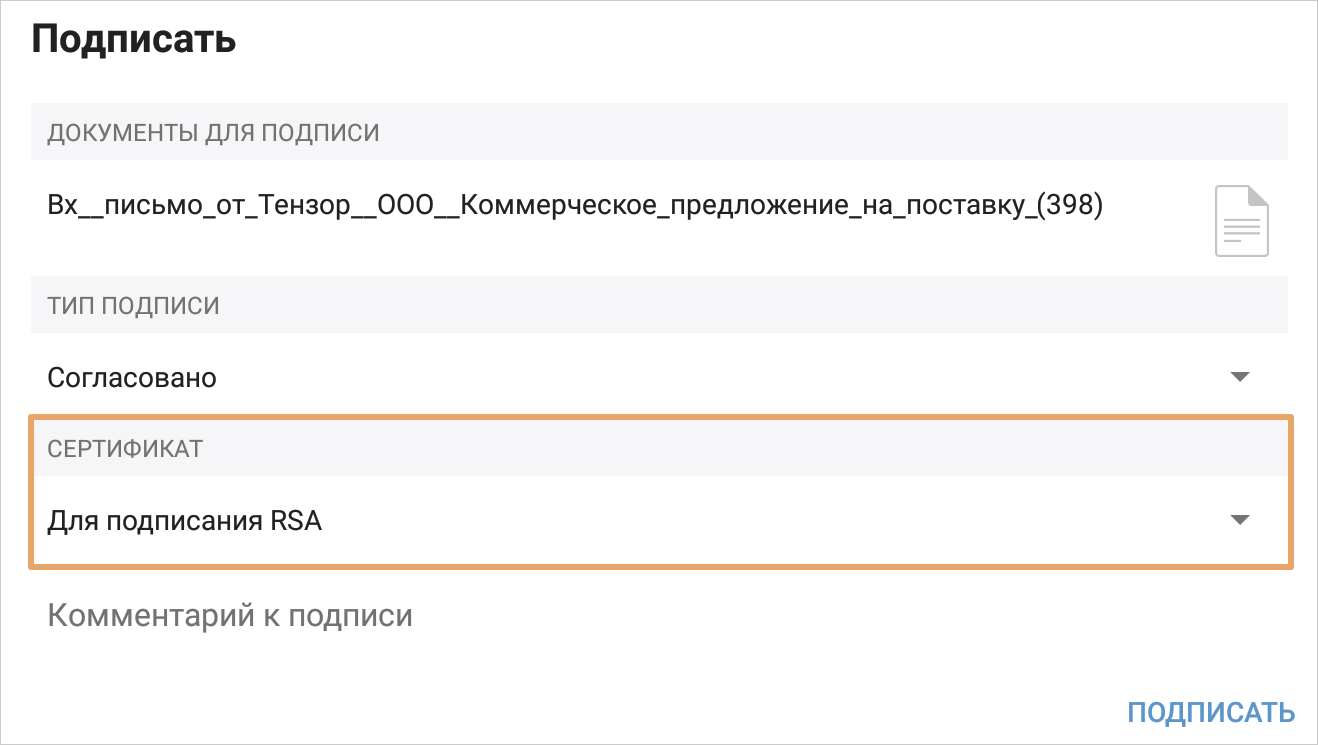Click the СЕРТИФИКАТ section header

[x=125, y=449]
